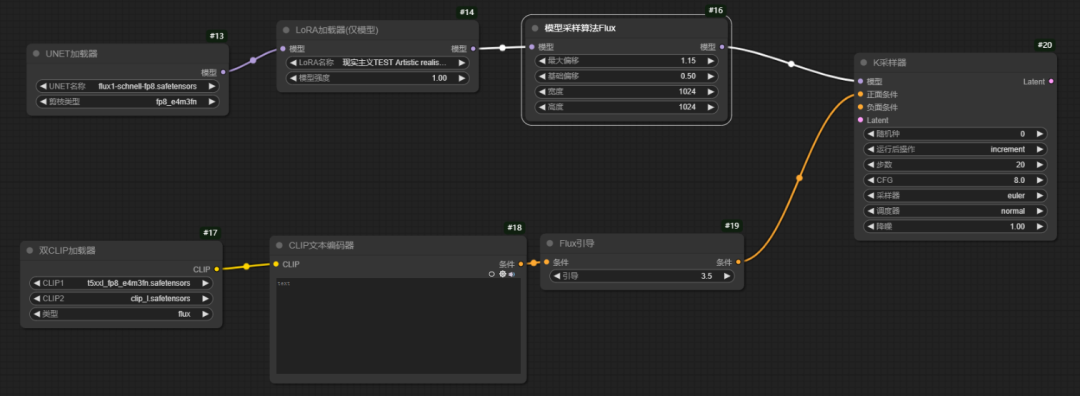This screenshot has width=1080, height=396.
Task: Click next arrow on CLIP2 selector
Action: [205, 298]
